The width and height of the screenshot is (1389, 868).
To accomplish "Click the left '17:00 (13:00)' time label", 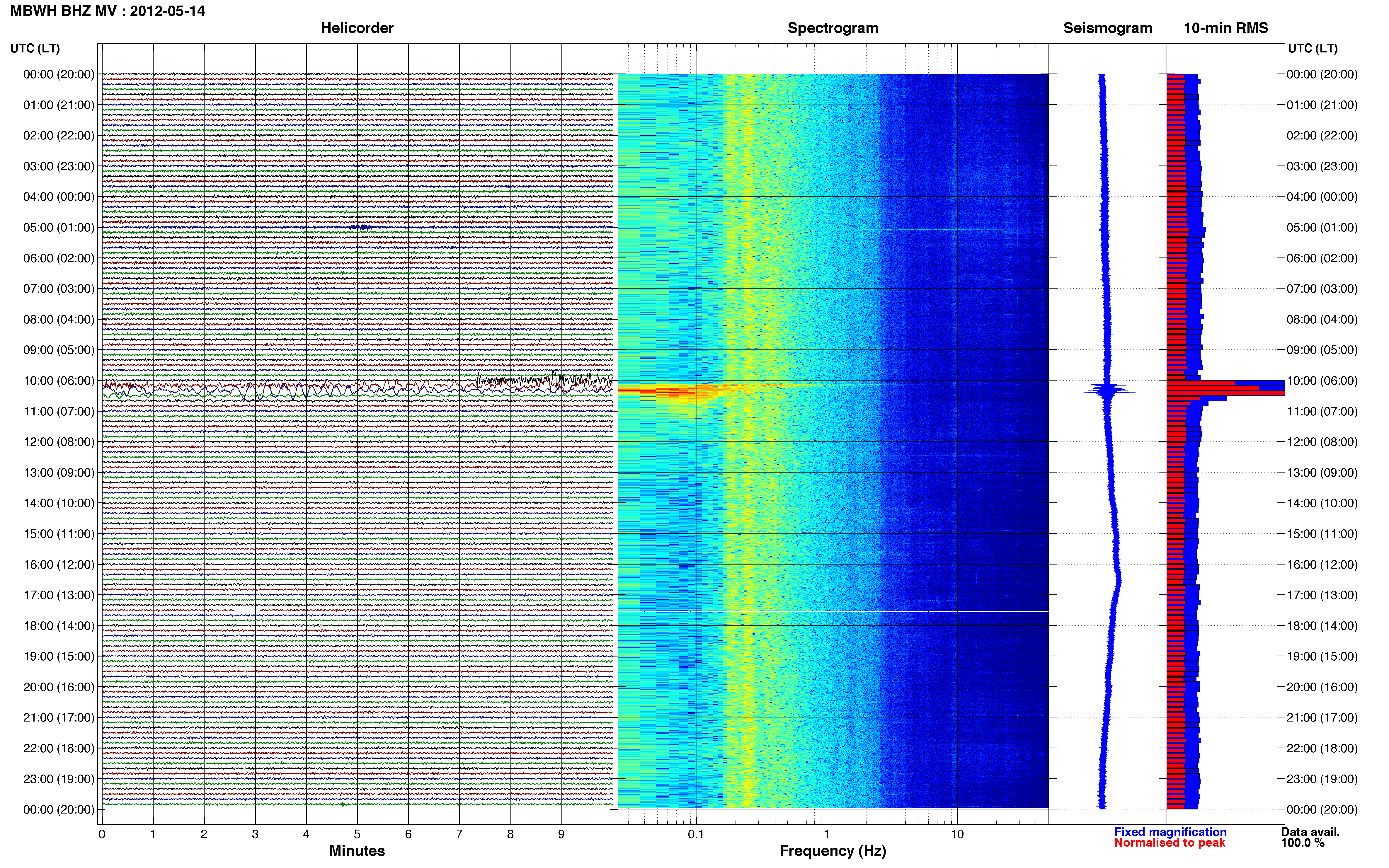I will tap(59, 595).
